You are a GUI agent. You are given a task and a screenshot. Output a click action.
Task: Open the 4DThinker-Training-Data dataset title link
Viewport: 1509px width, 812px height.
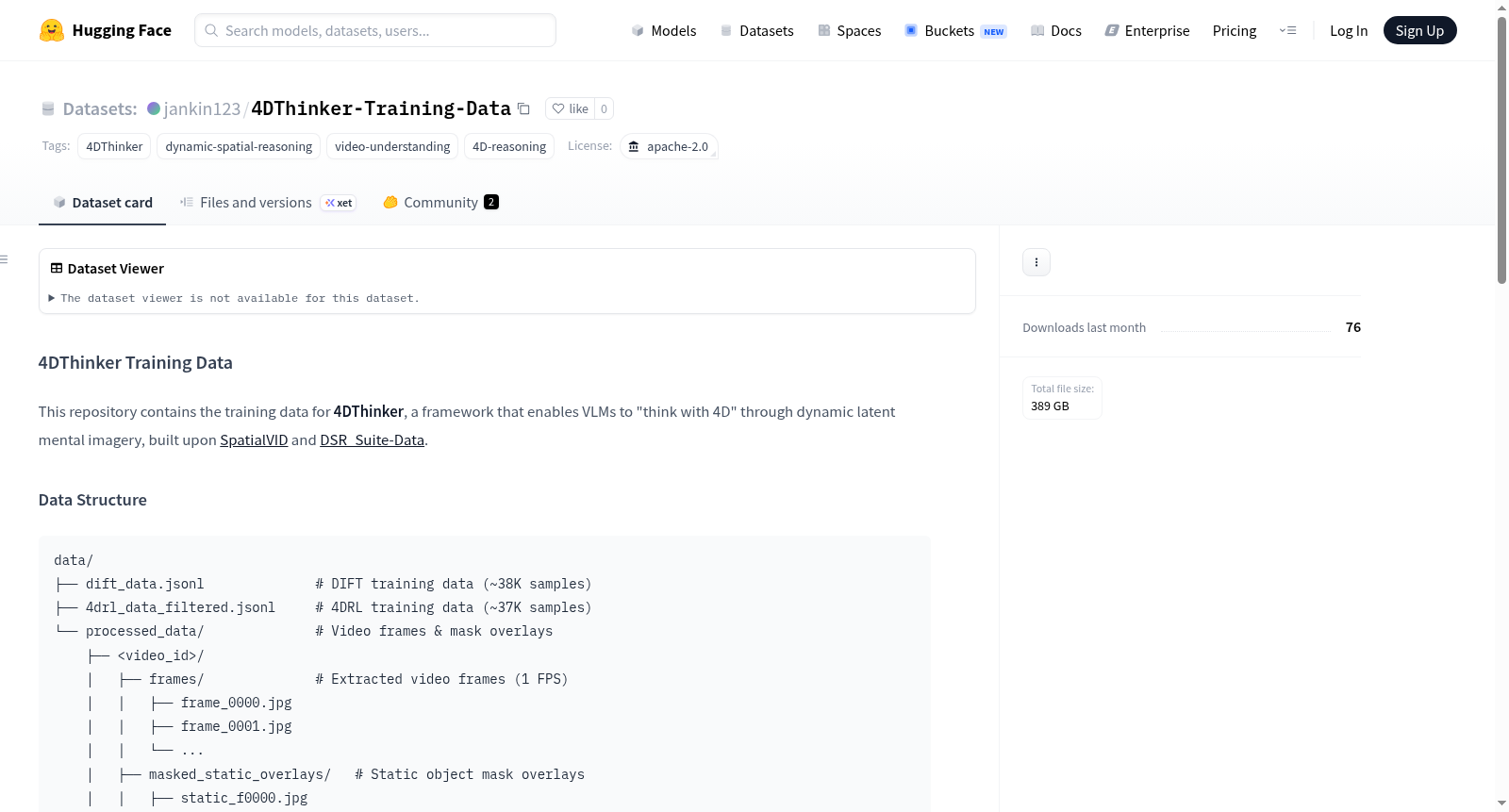(x=381, y=108)
